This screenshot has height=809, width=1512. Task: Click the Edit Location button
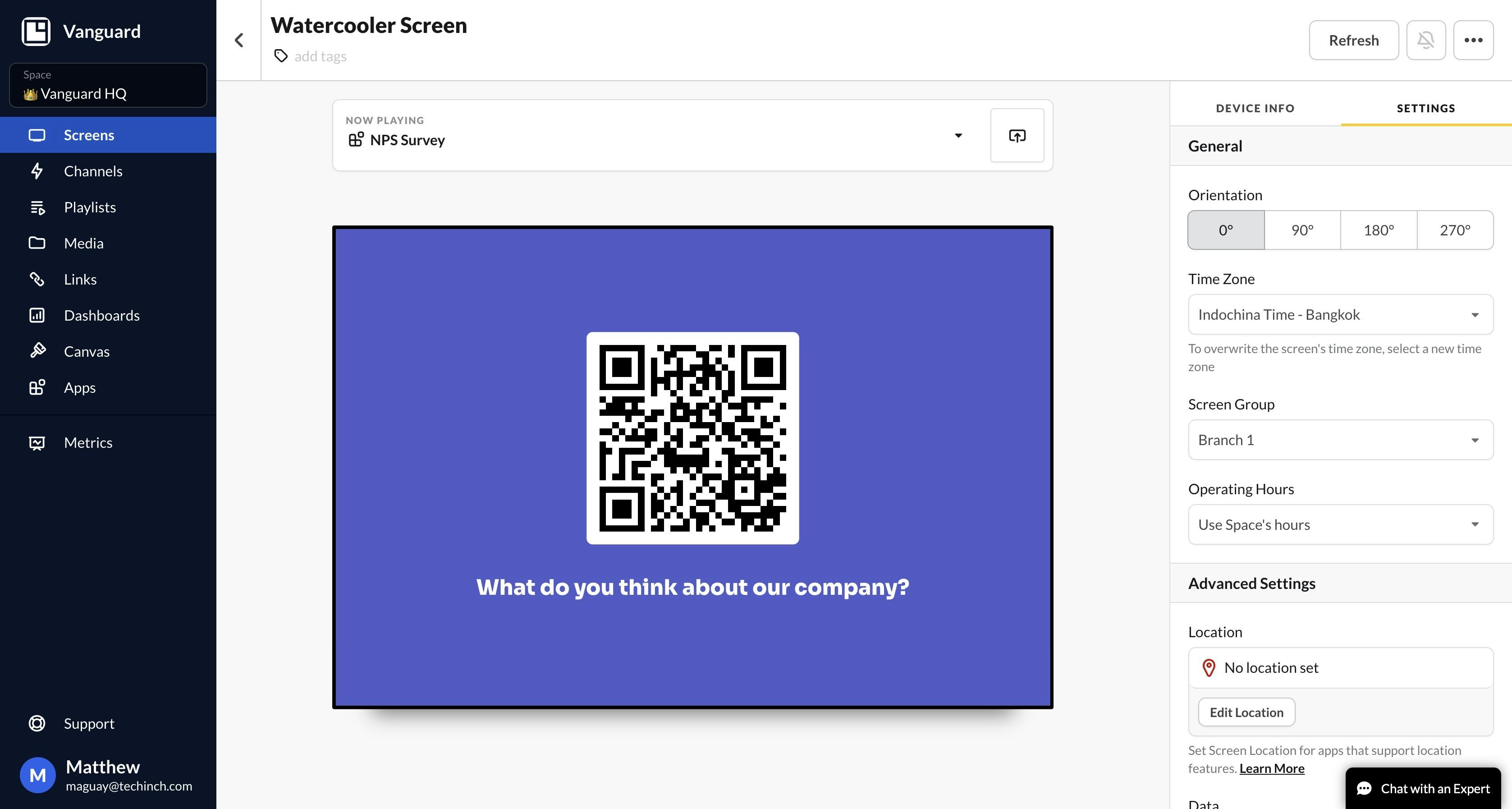[1246, 712]
